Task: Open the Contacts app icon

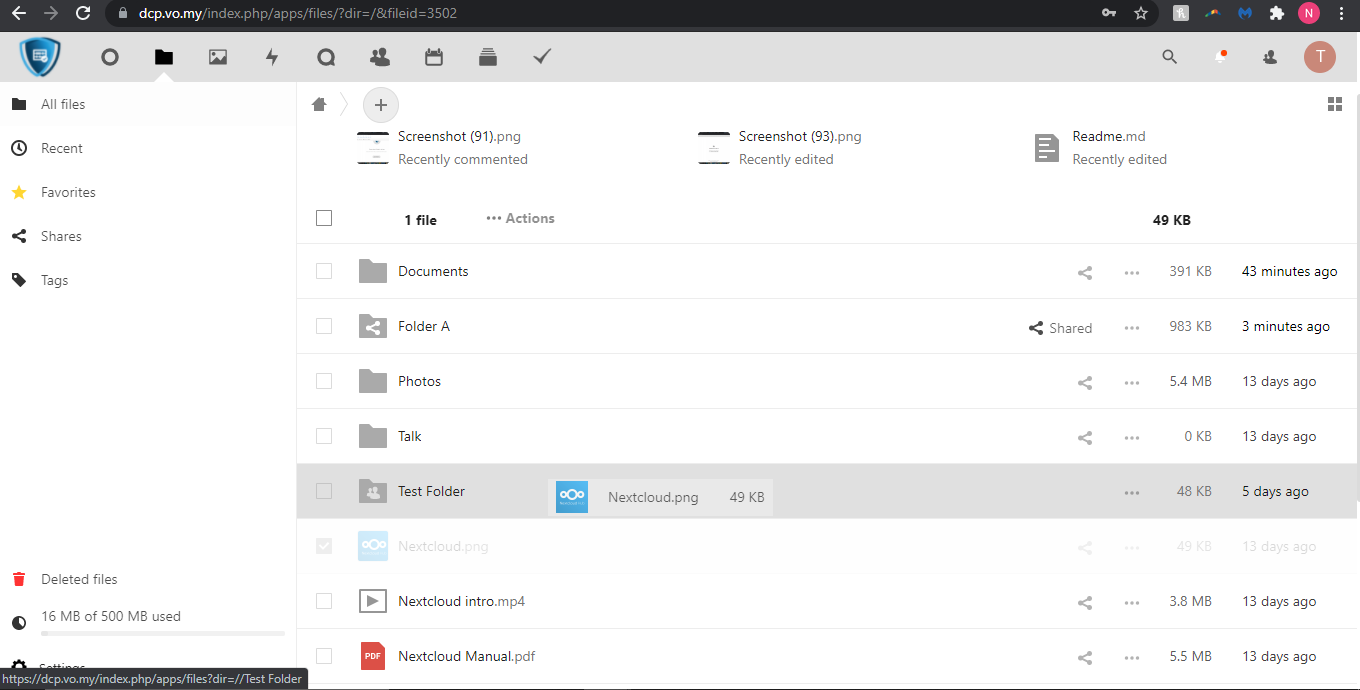Action: tap(380, 57)
